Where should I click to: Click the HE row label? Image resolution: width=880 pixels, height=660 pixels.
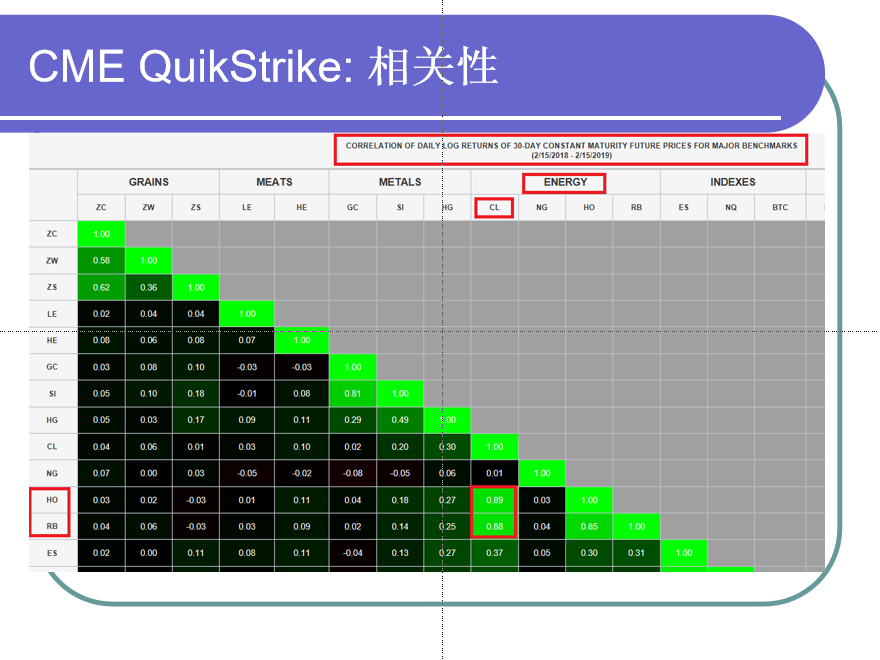52,340
